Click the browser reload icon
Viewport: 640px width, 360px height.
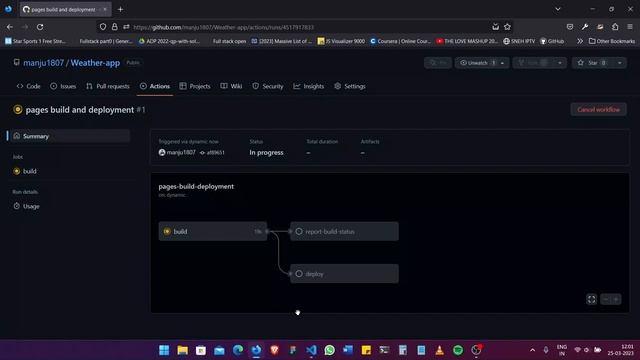pos(40,27)
